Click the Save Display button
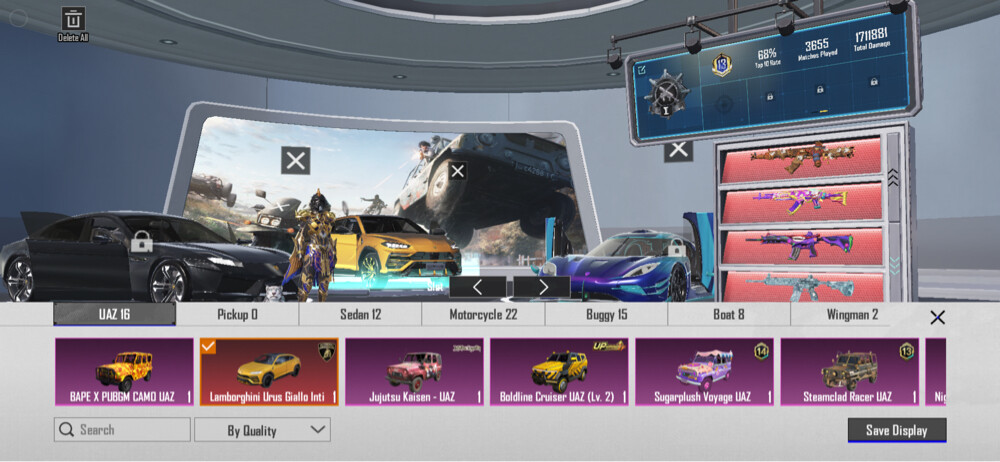 click(x=897, y=430)
